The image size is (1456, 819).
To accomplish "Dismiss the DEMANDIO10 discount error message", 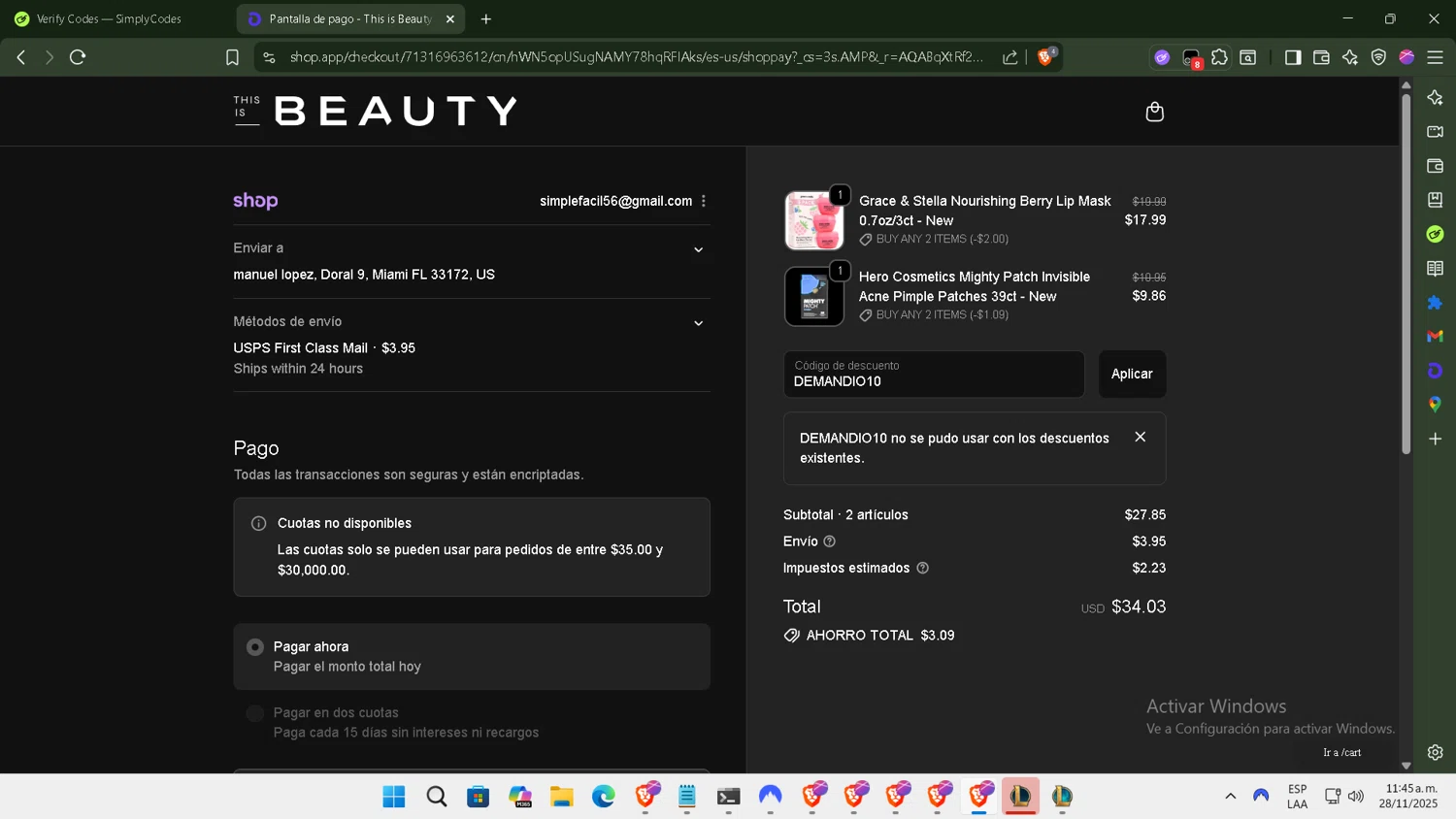I will 1141,438.
